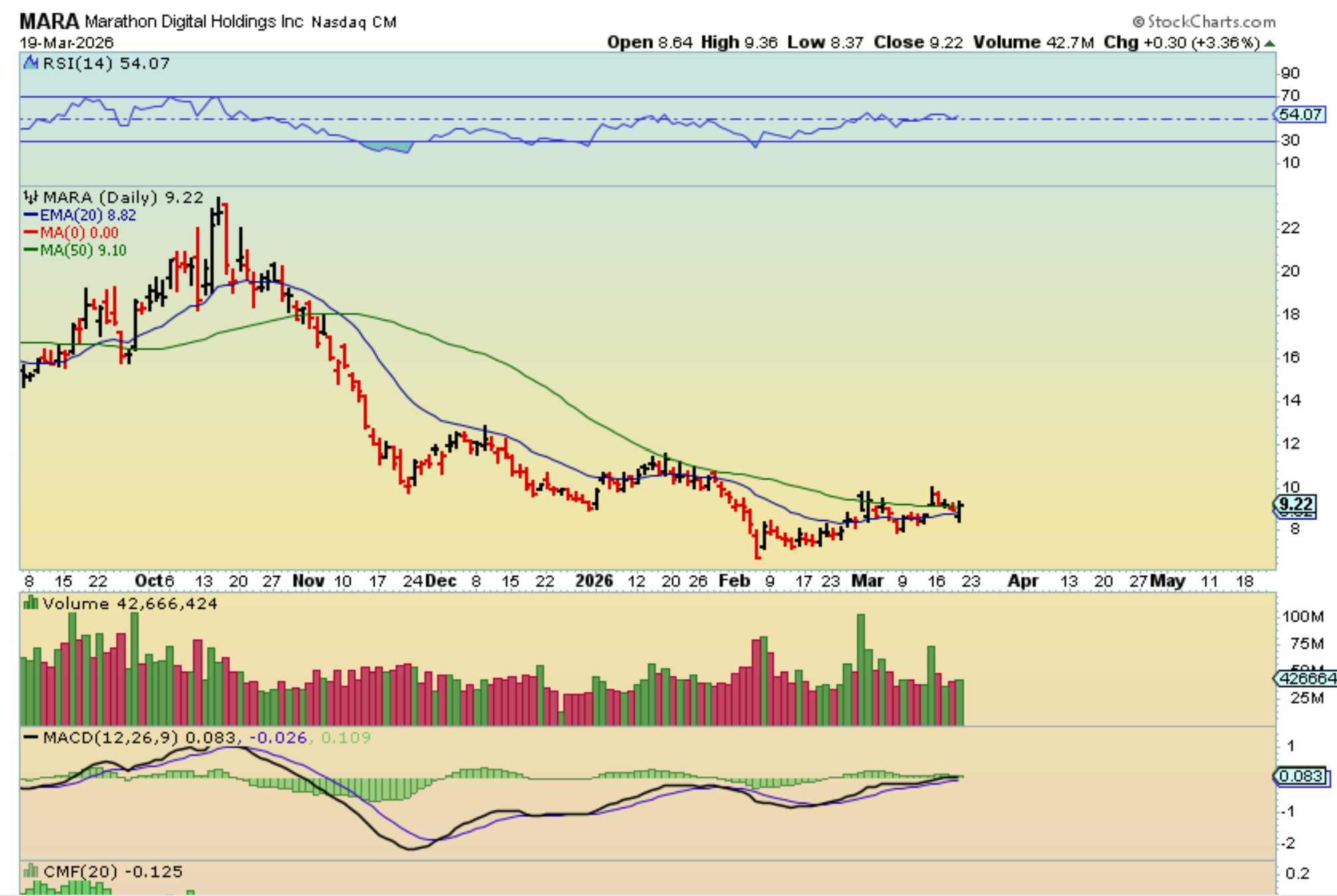This screenshot has width=1337, height=896.
Task: Click the RSI(14) indicator icon
Action: 31,63
